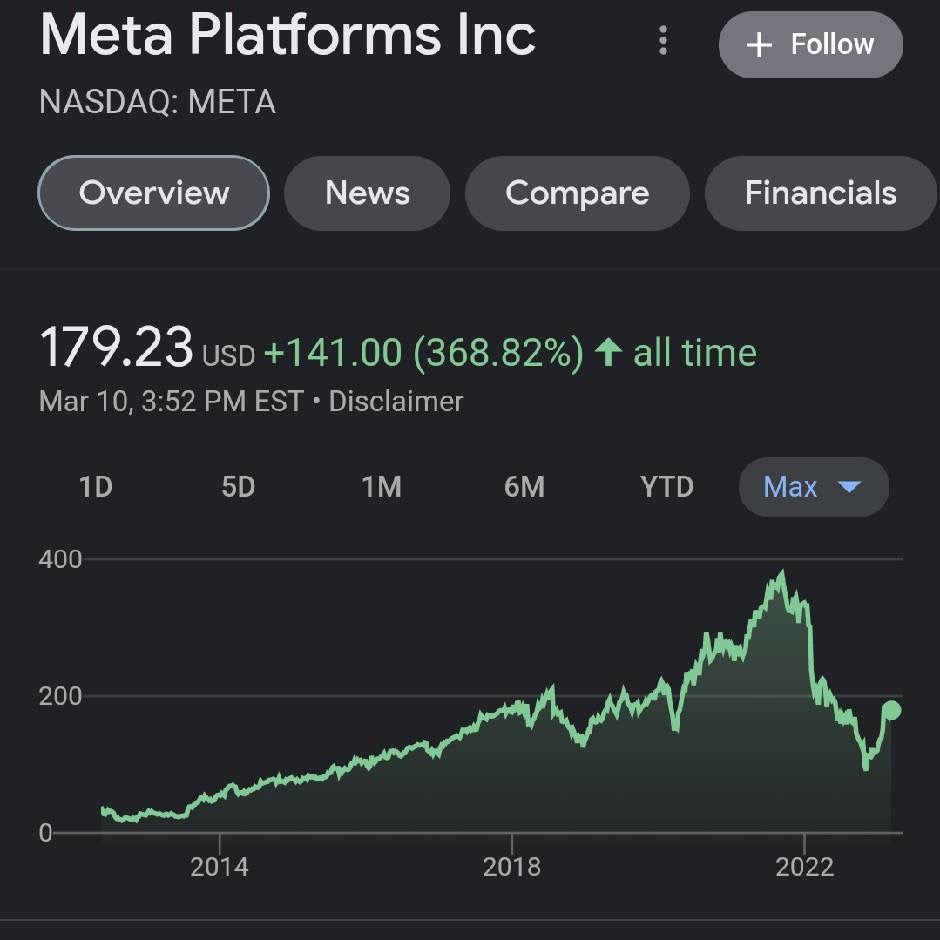The height and width of the screenshot is (940, 940).
Task: Switch to the Compare tab
Action: pyautogui.click(x=577, y=193)
